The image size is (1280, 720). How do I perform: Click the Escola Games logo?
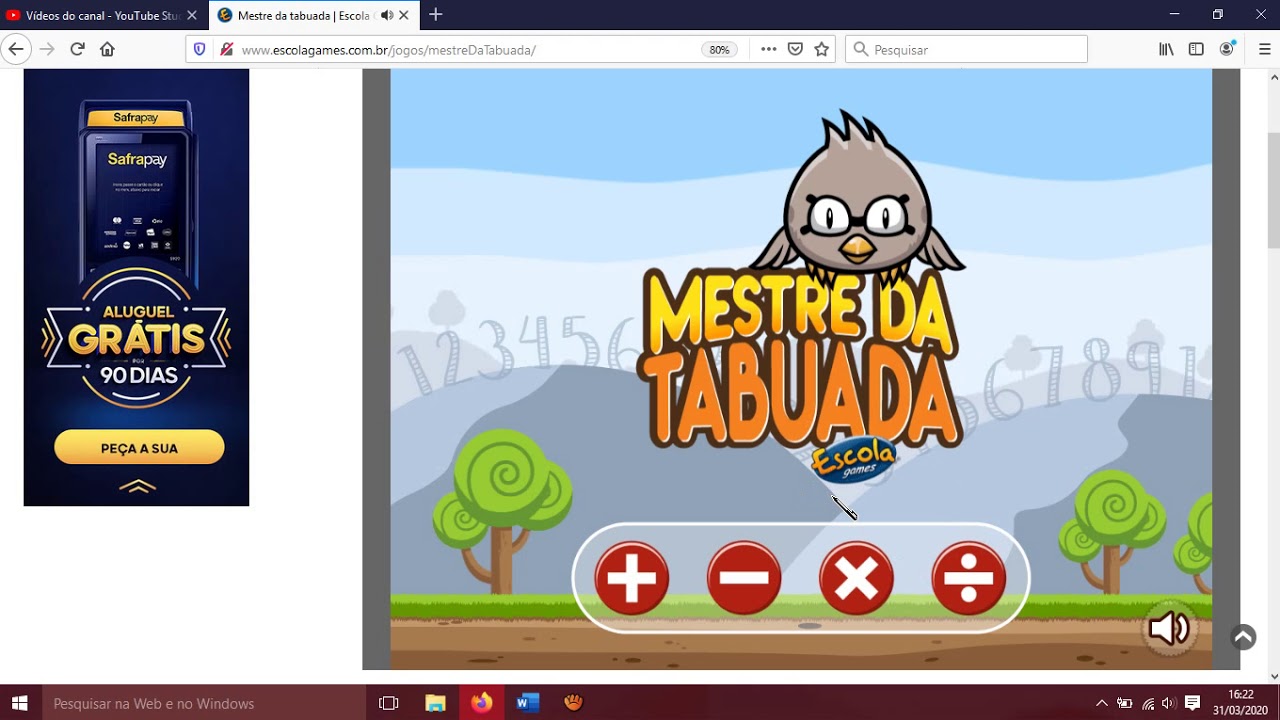tap(853, 461)
